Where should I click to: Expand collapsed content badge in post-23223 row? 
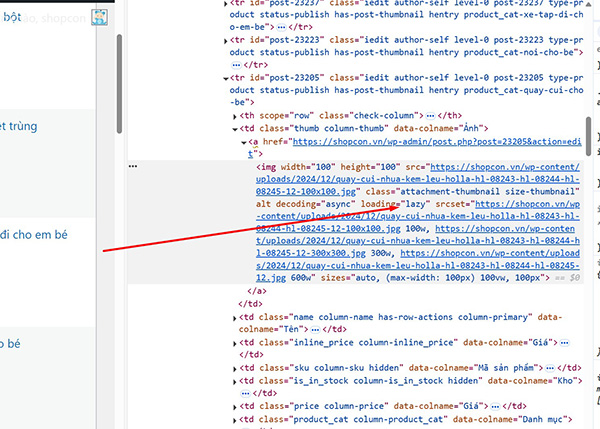pyautogui.click(x=236, y=65)
